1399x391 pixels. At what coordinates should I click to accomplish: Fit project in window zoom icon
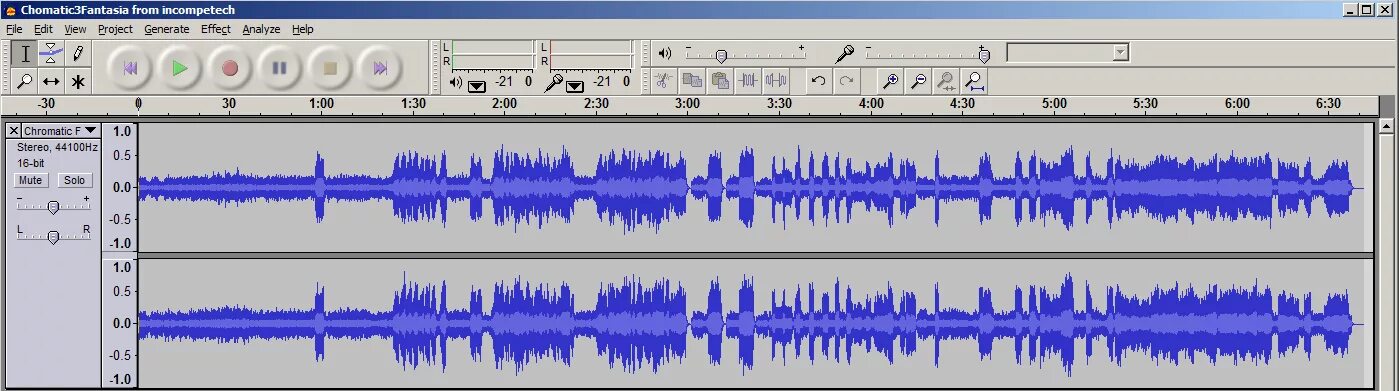[x=975, y=81]
